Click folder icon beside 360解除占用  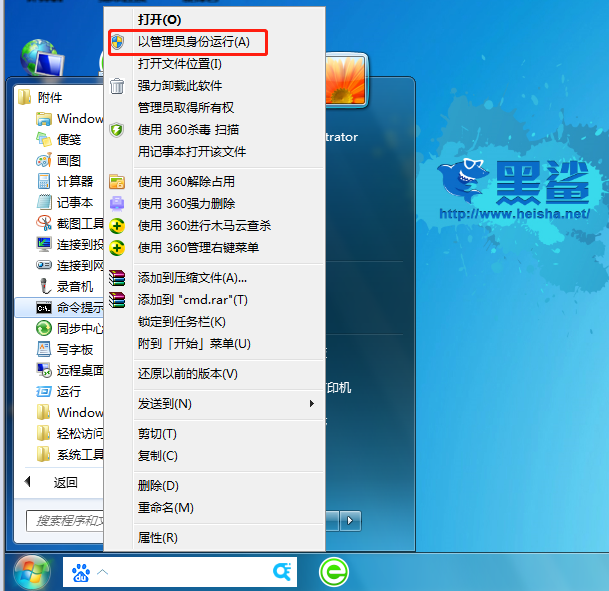click(x=117, y=182)
